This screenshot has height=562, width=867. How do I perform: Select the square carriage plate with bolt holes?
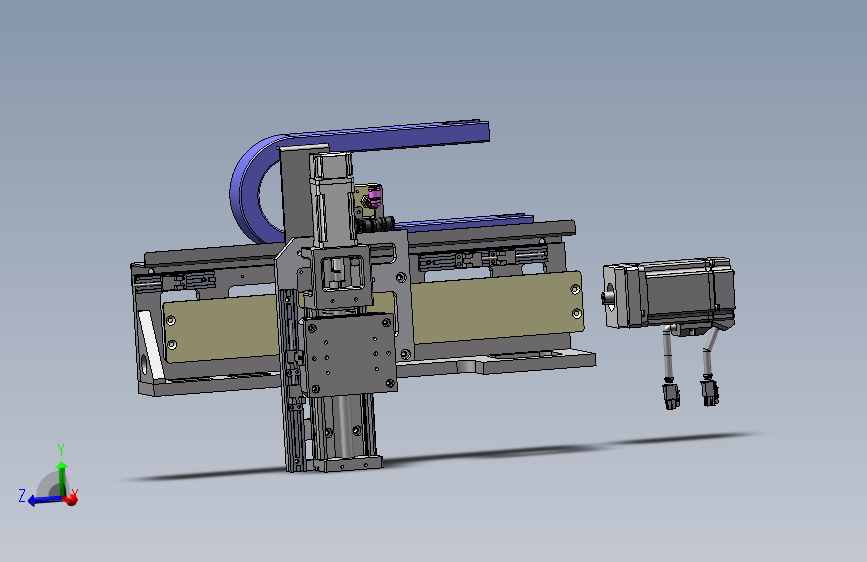(x=350, y=353)
